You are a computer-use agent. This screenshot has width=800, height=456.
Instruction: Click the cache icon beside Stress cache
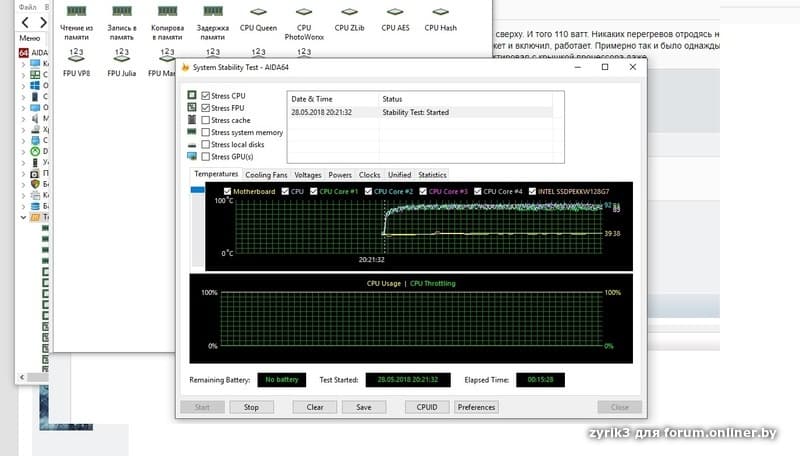pos(192,119)
